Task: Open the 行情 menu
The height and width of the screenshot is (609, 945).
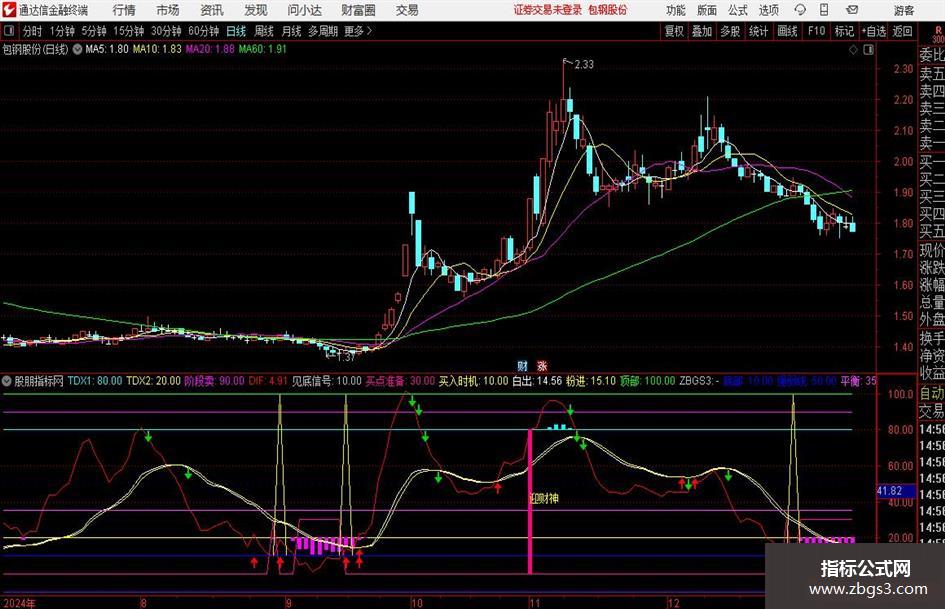Action: 124,10
